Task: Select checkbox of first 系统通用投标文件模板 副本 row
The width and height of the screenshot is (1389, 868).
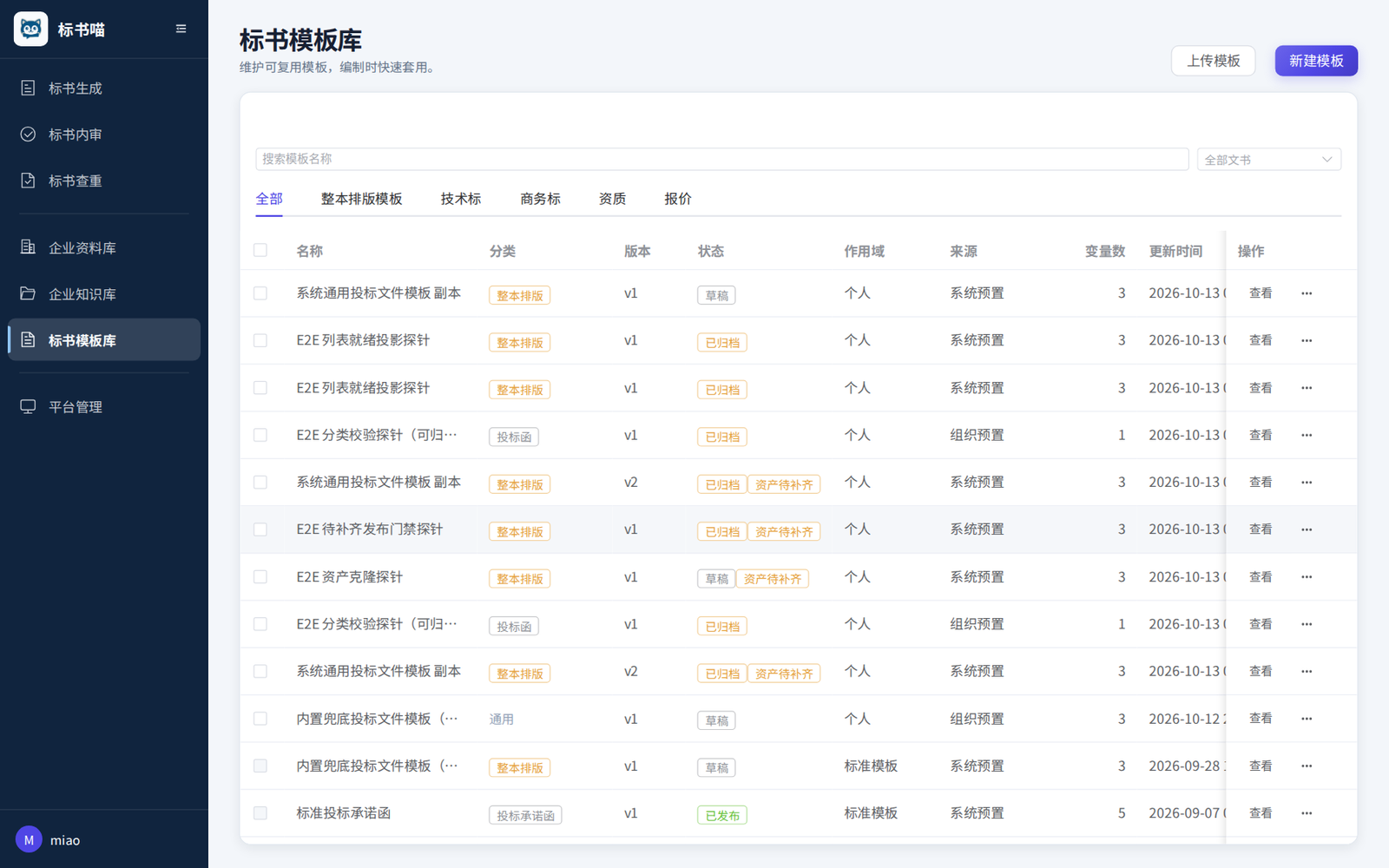Action: [x=260, y=293]
